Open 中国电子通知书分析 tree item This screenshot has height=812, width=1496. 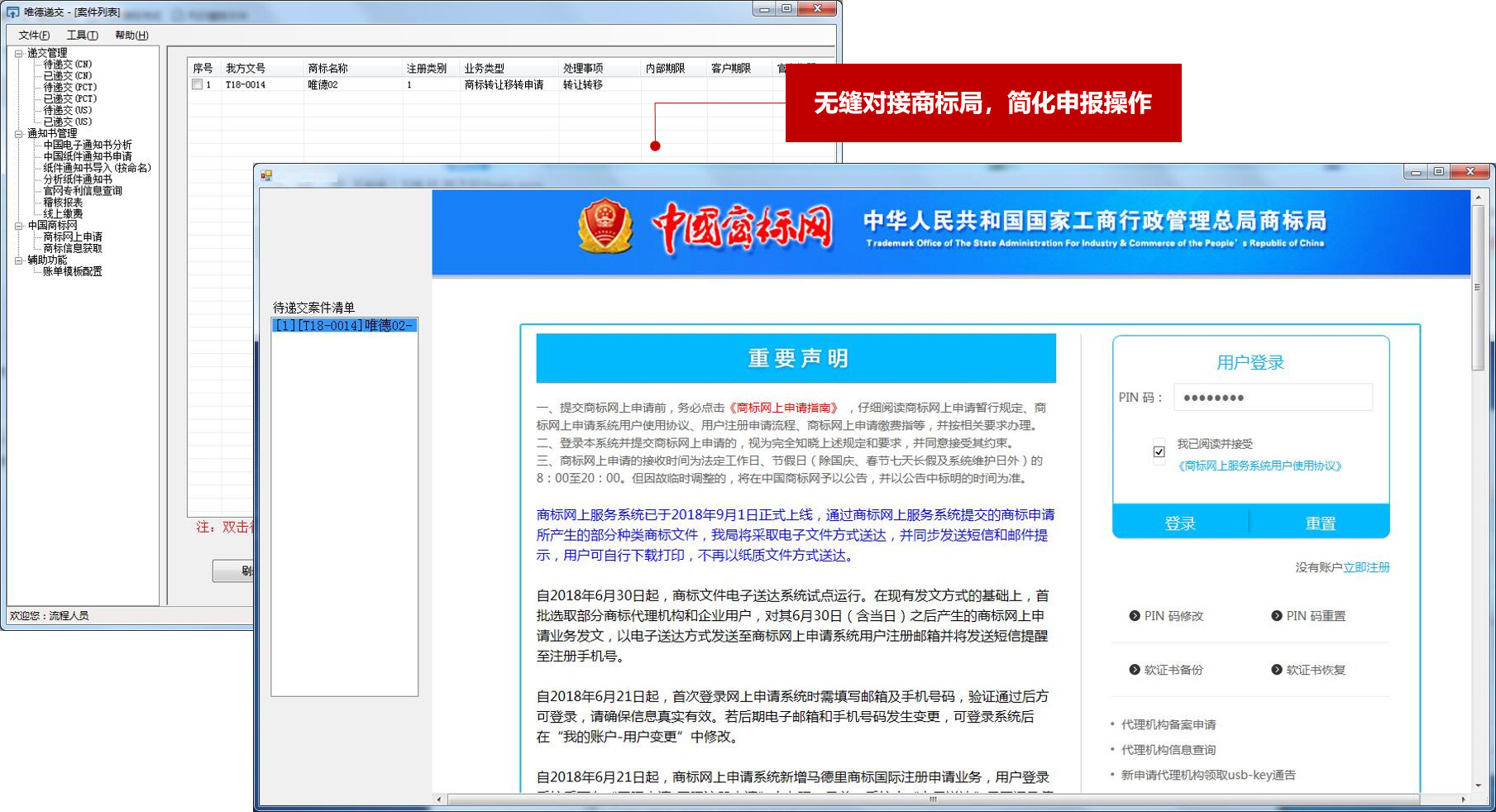88,145
